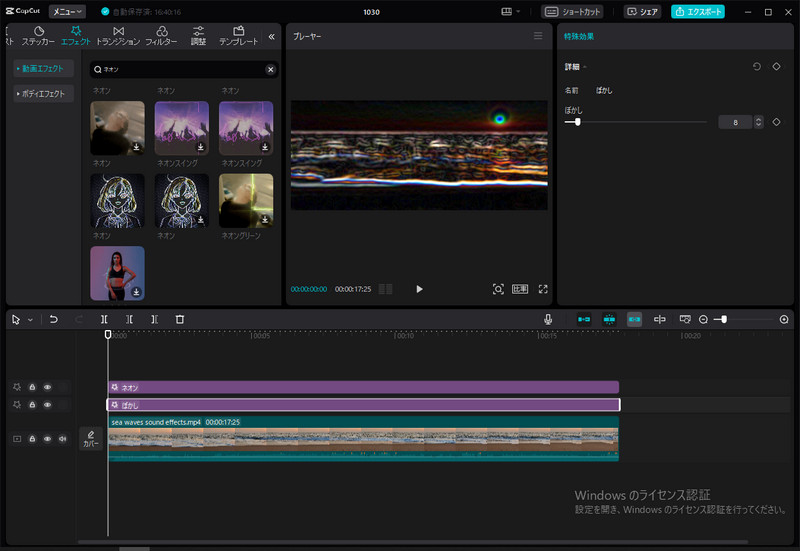This screenshot has width=800, height=551.
Task: Select the ネオン effect clip in the timeline
Action: pyautogui.click(x=363, y=387)
